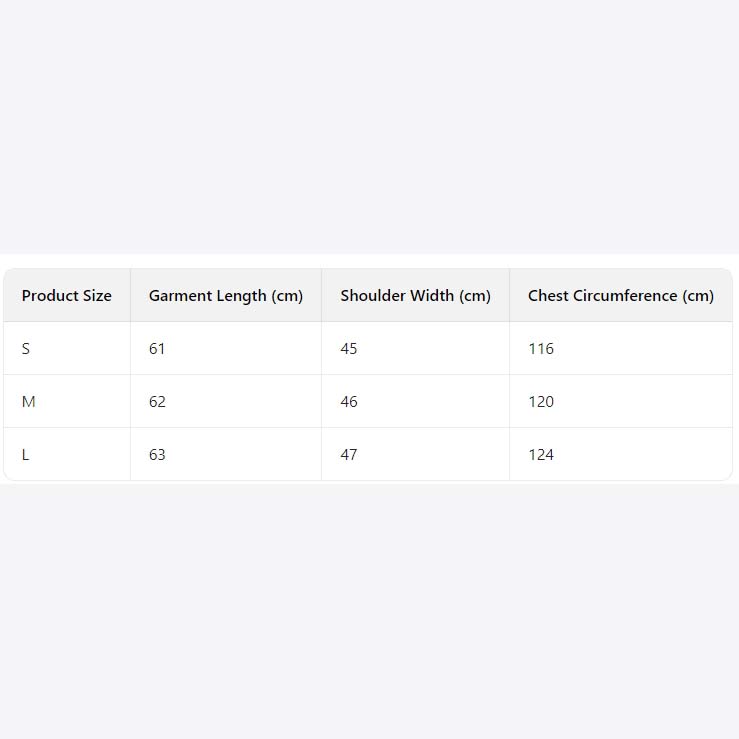Click the blank gray area below the table
The height and width of the screenshot is (739, 739).
(x=369, y=610)
